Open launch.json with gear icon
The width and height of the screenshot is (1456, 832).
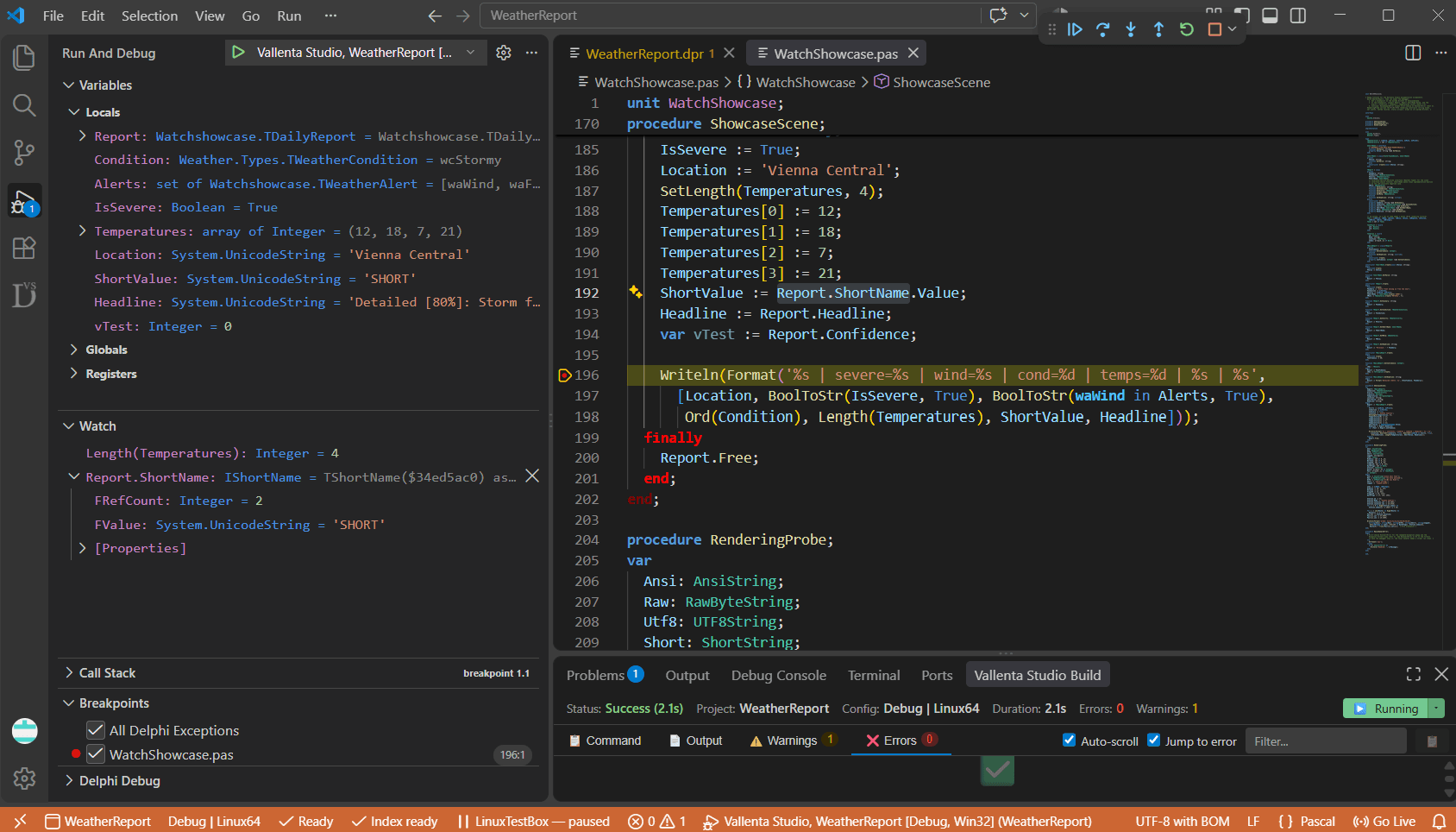click(x=504, y=53)
